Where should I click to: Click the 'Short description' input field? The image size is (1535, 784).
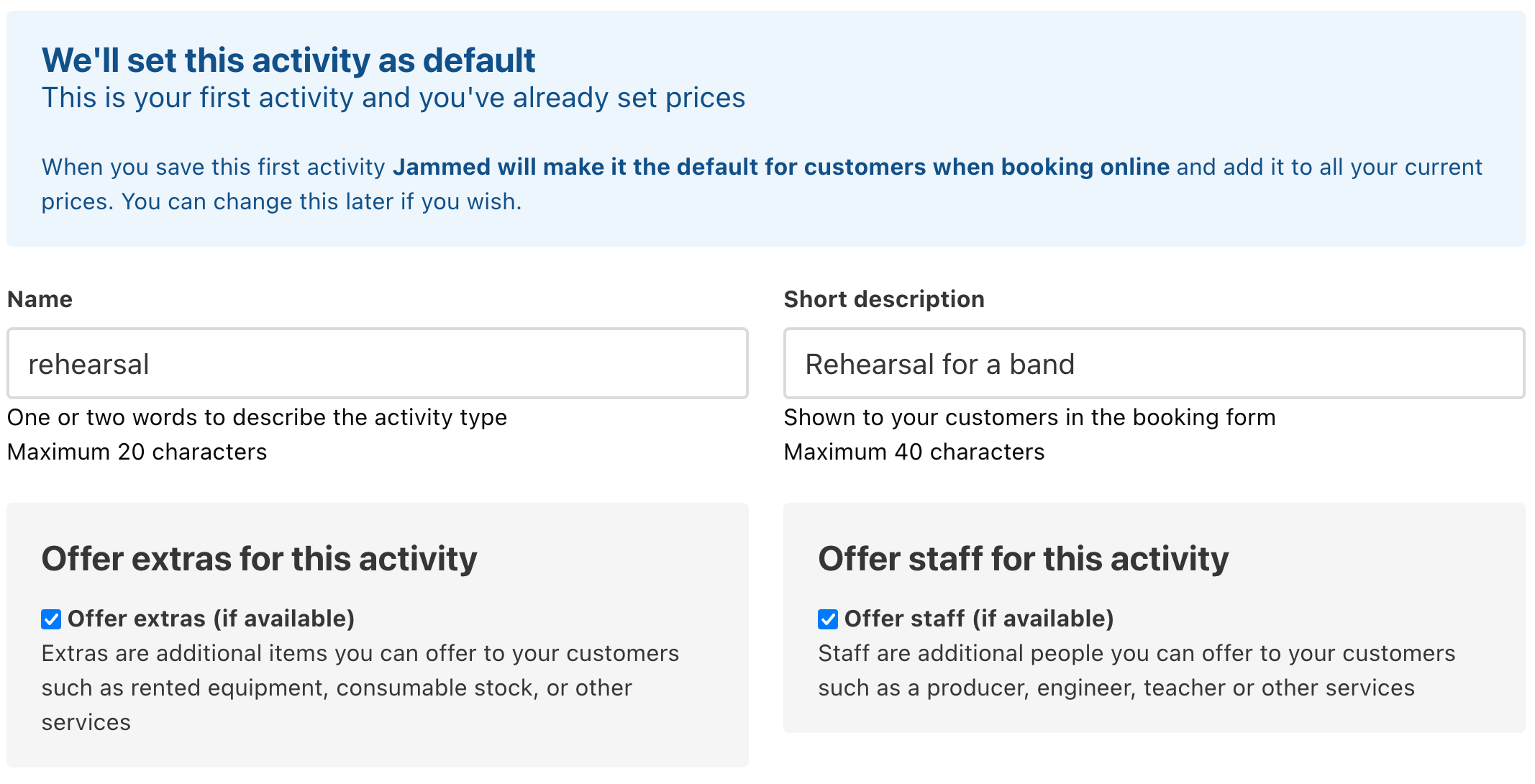pyautogui.click(x=1155, y=363)
